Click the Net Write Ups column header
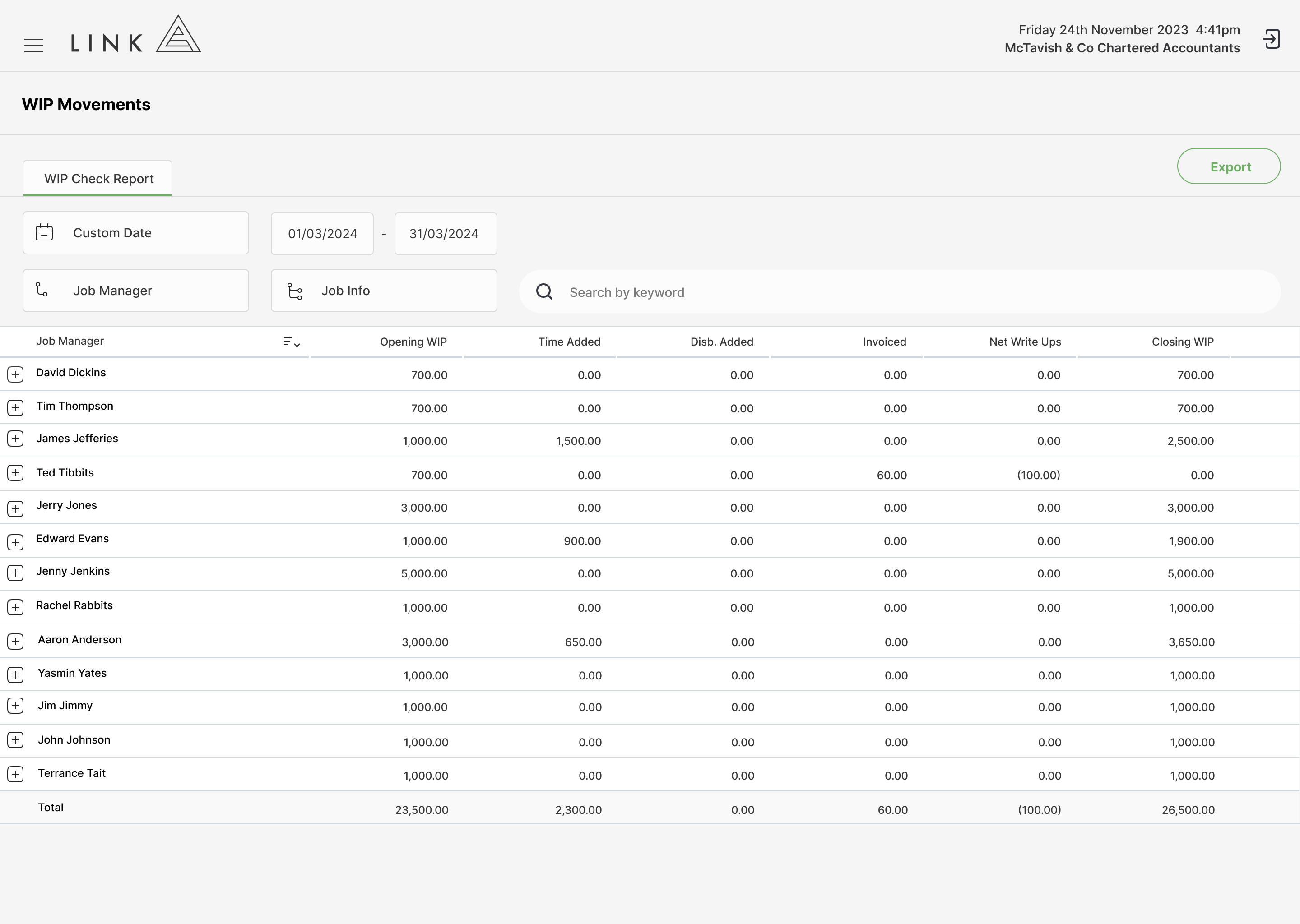Image resolution: width=1300 pixels, height=924 pixels. [1025, 342]
